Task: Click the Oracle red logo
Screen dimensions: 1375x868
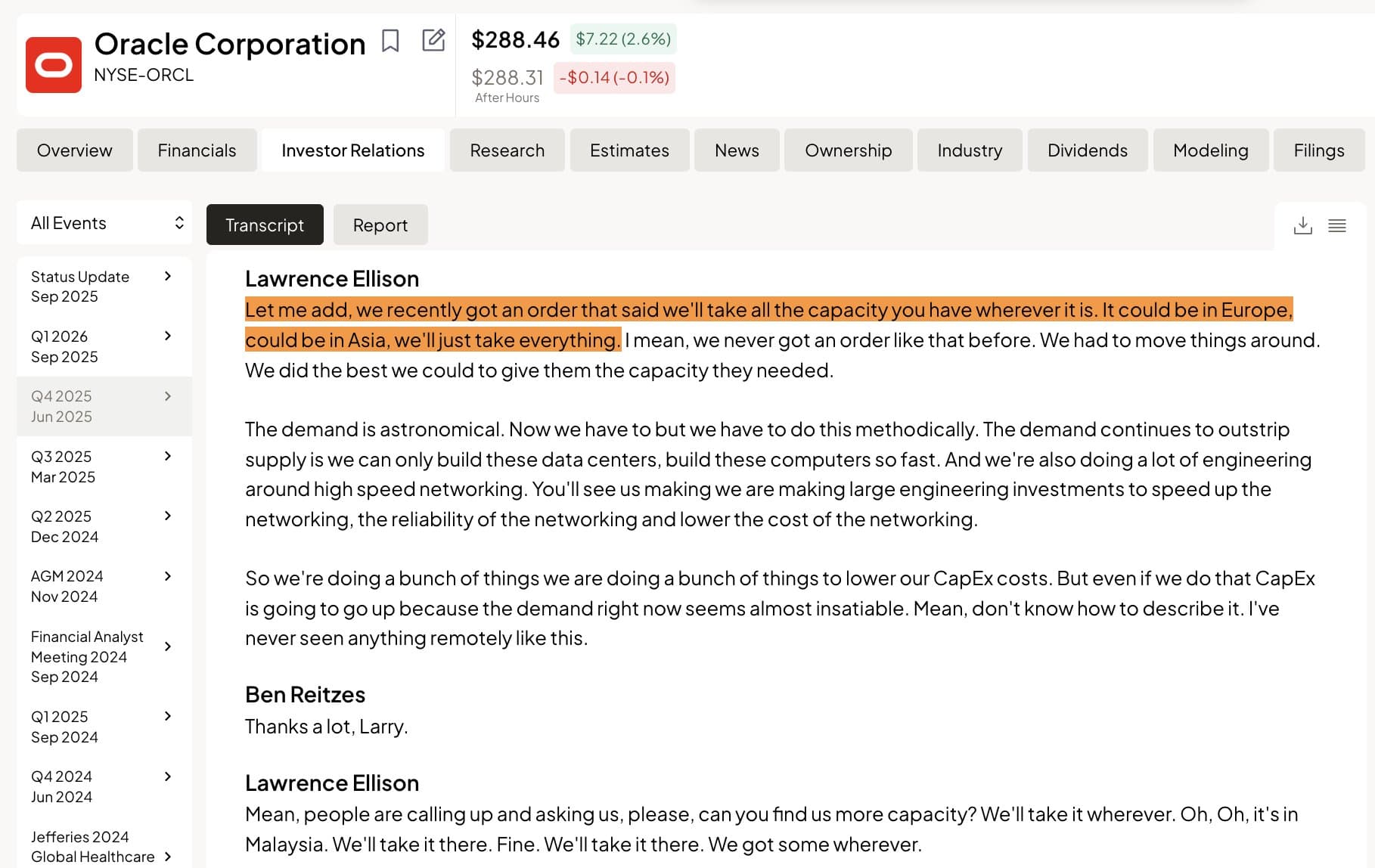Action: click(x=54, y=65)
